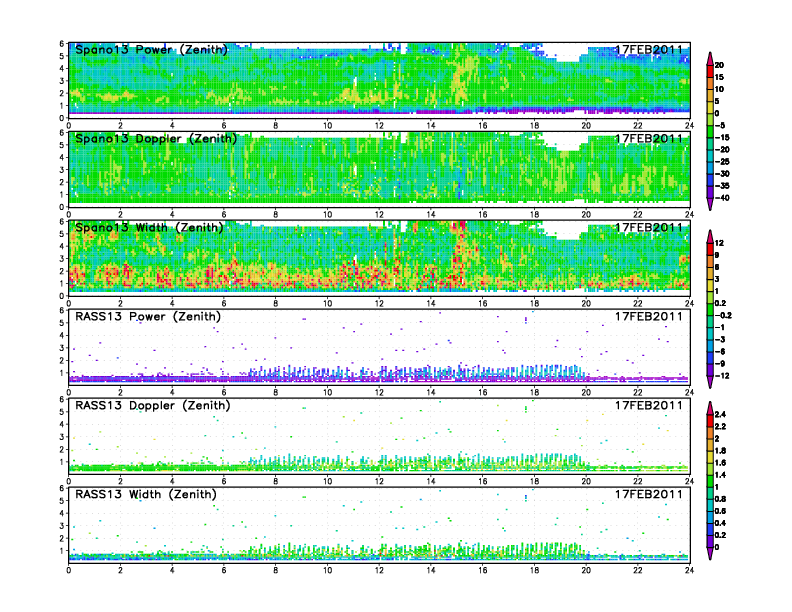
Task: Click the 'Spano13 Doppler (Zenith)' panel title
Action: [x=156, y=138]
